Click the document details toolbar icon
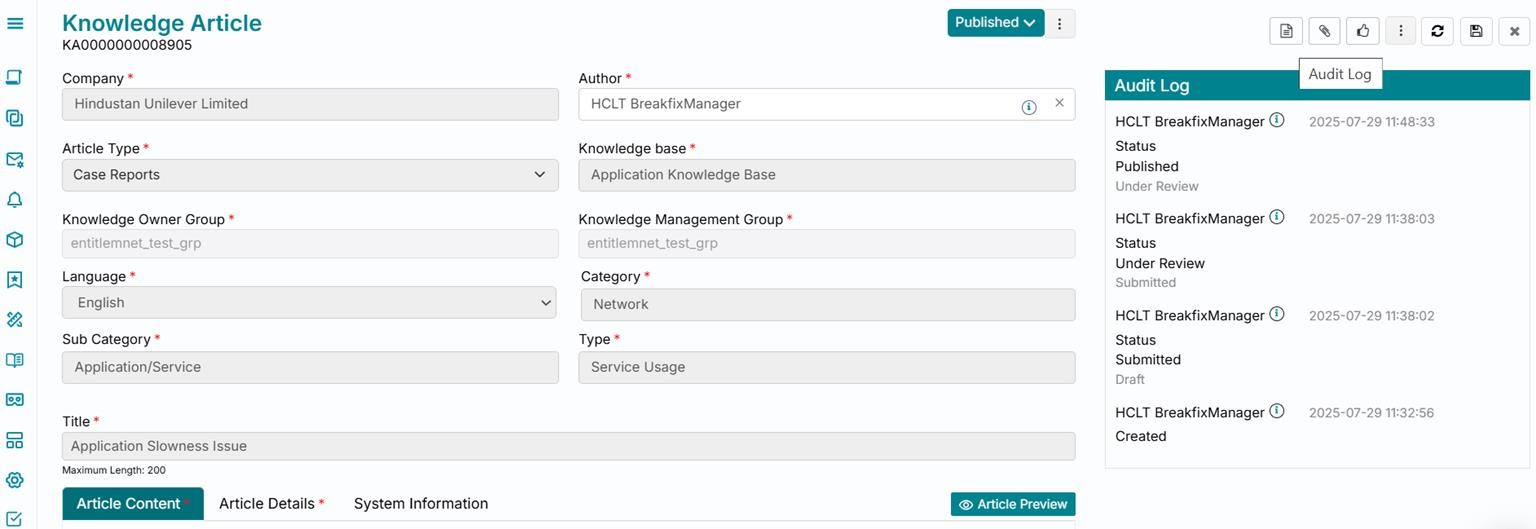 [x=1286, y=31]
